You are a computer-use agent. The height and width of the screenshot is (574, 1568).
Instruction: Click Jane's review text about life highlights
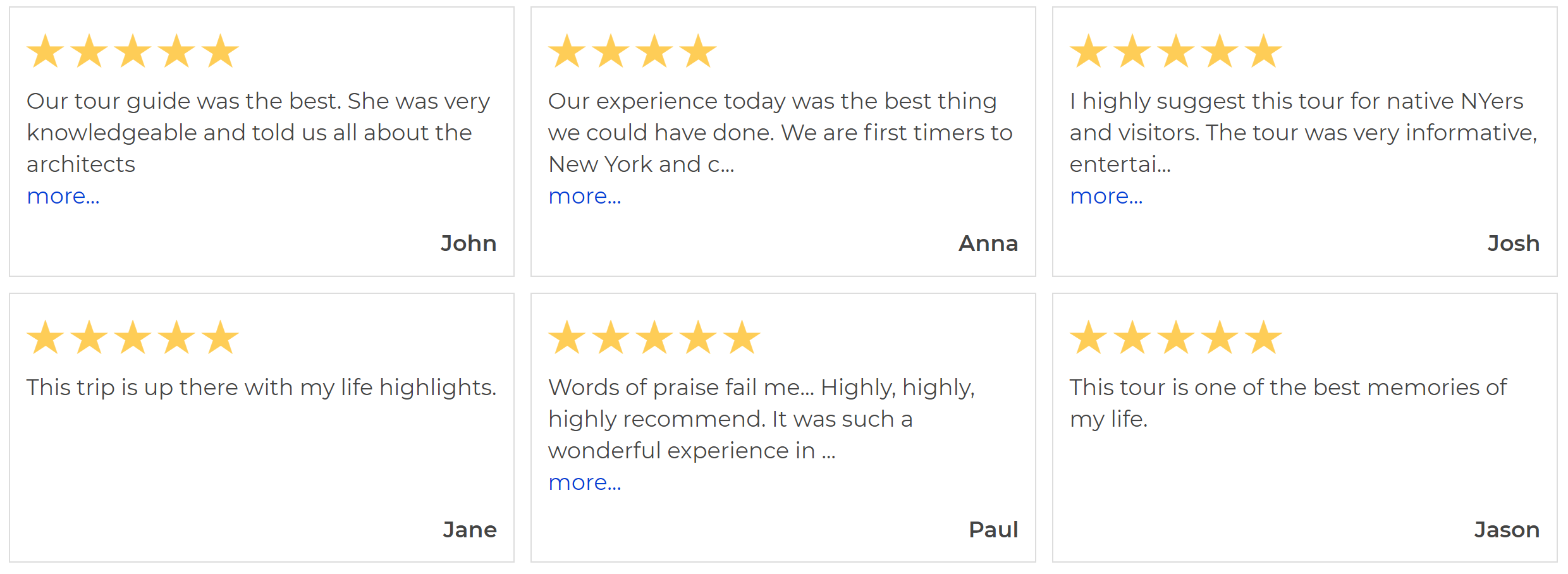coord(261,388)
